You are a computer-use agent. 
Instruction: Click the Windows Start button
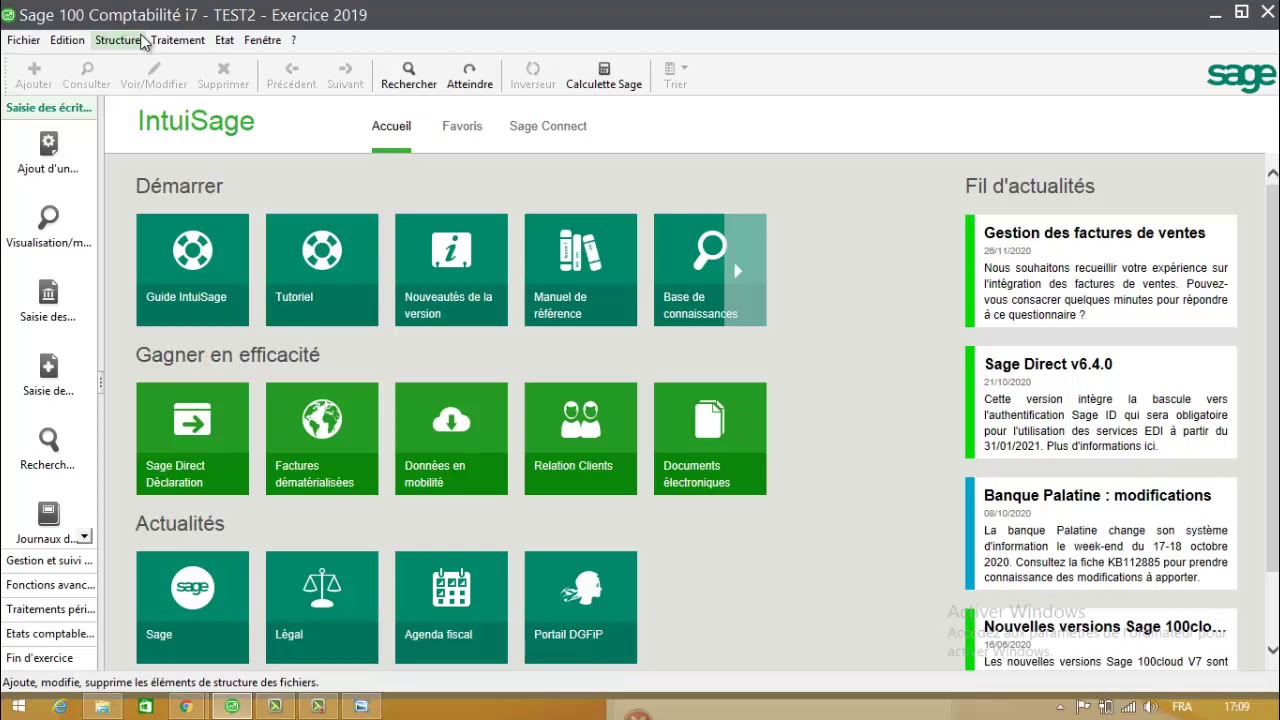[x=18, y=707]
